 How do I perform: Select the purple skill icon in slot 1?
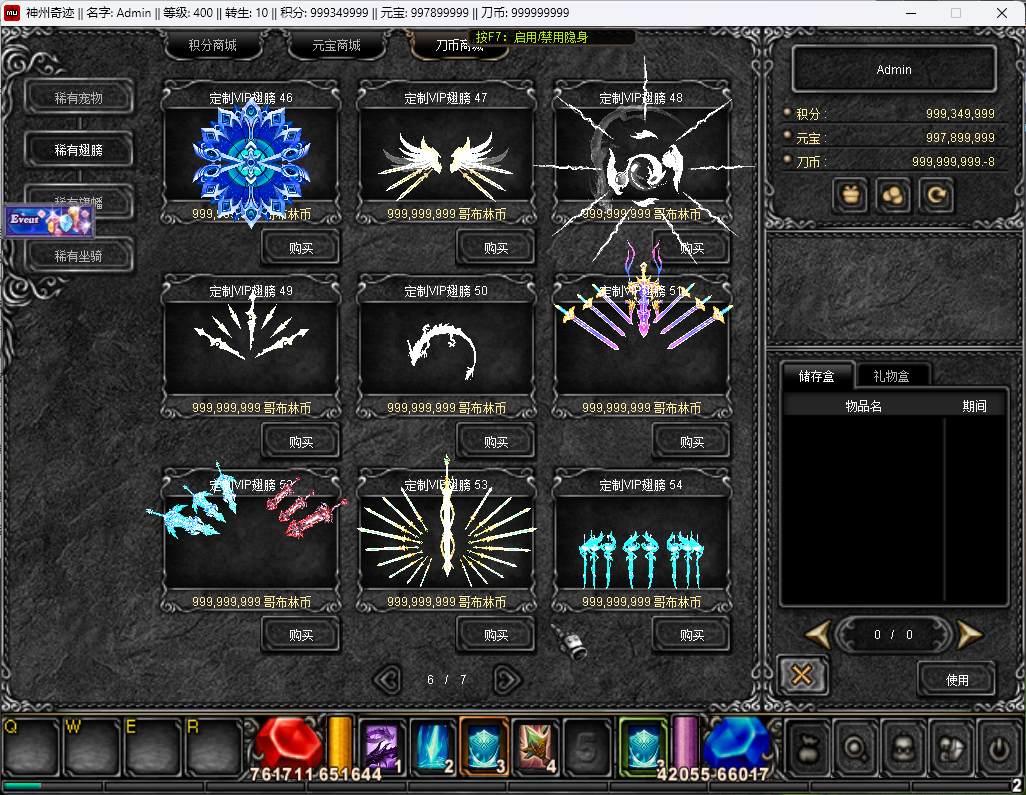click(x=381, y=745)
